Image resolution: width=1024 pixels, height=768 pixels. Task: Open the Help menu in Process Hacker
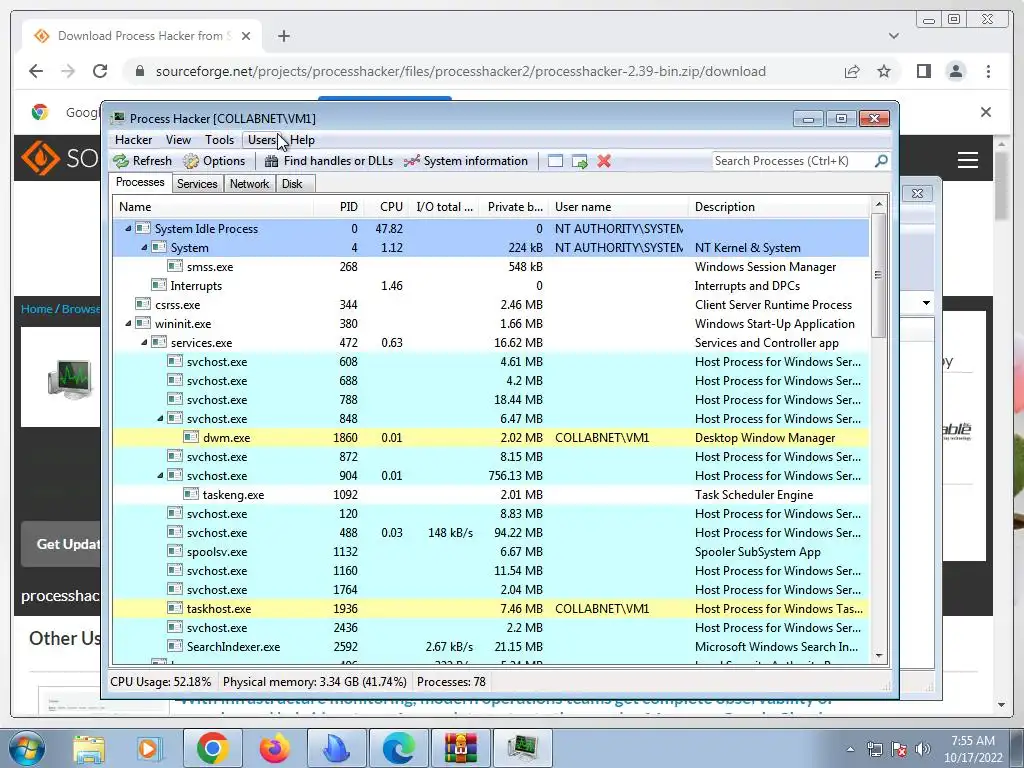click(x=302, y=140)
